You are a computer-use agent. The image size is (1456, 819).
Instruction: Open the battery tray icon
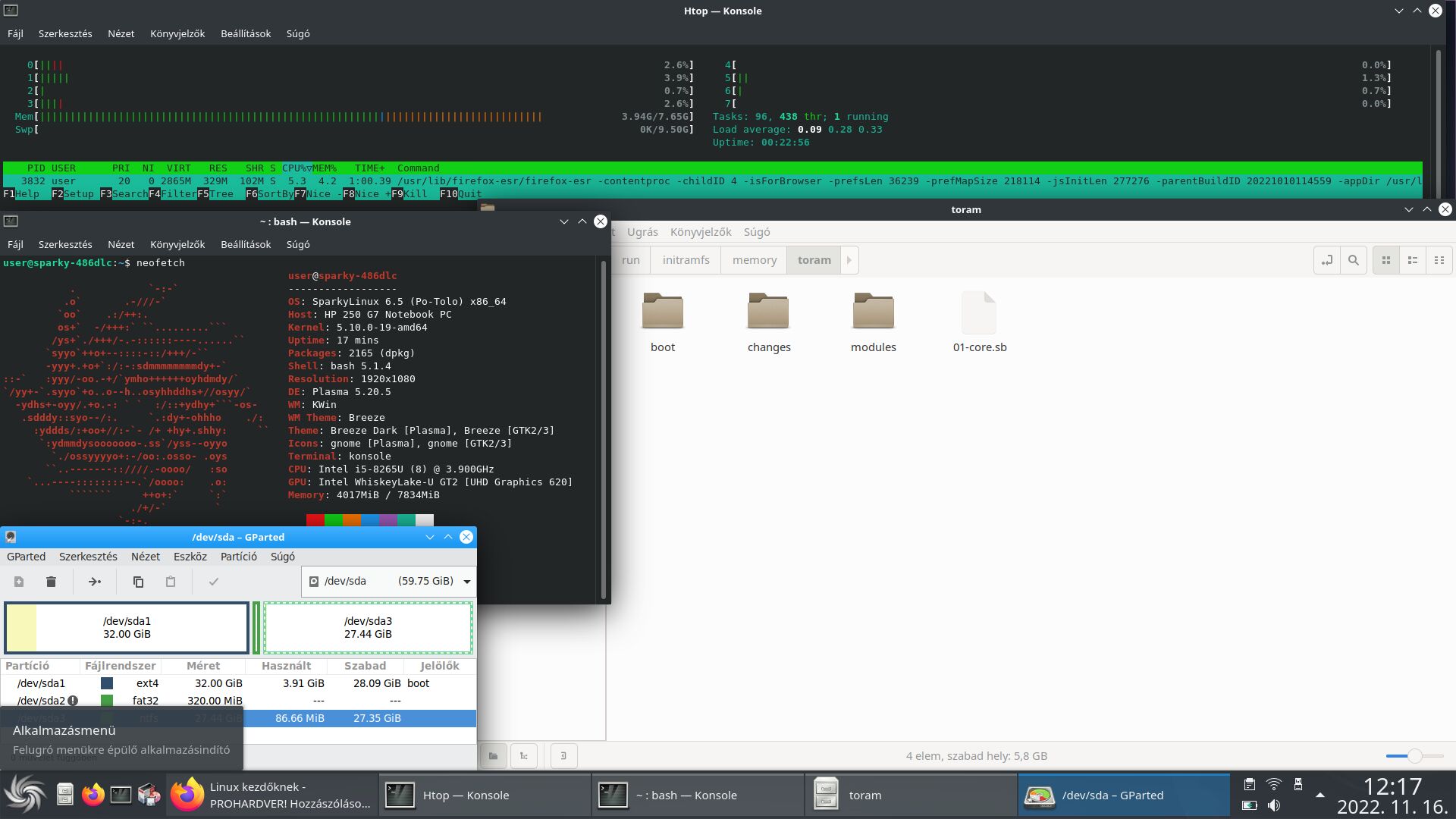(x=1250, y=805)
